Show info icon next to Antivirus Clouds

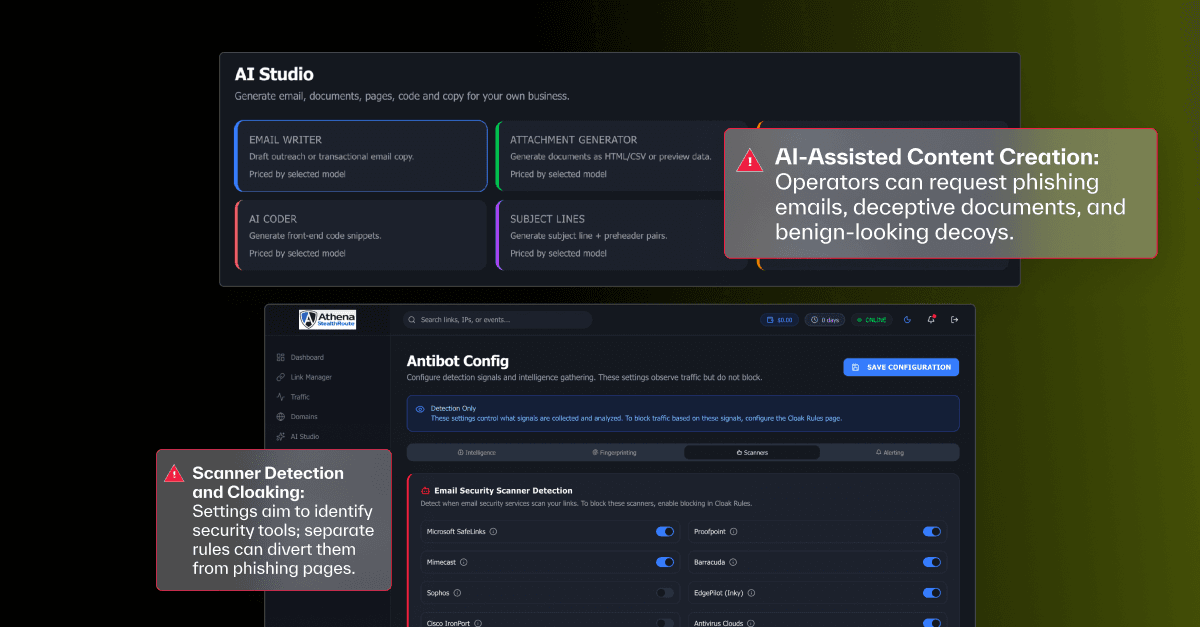pyautogui.click(x=750, y=623)
